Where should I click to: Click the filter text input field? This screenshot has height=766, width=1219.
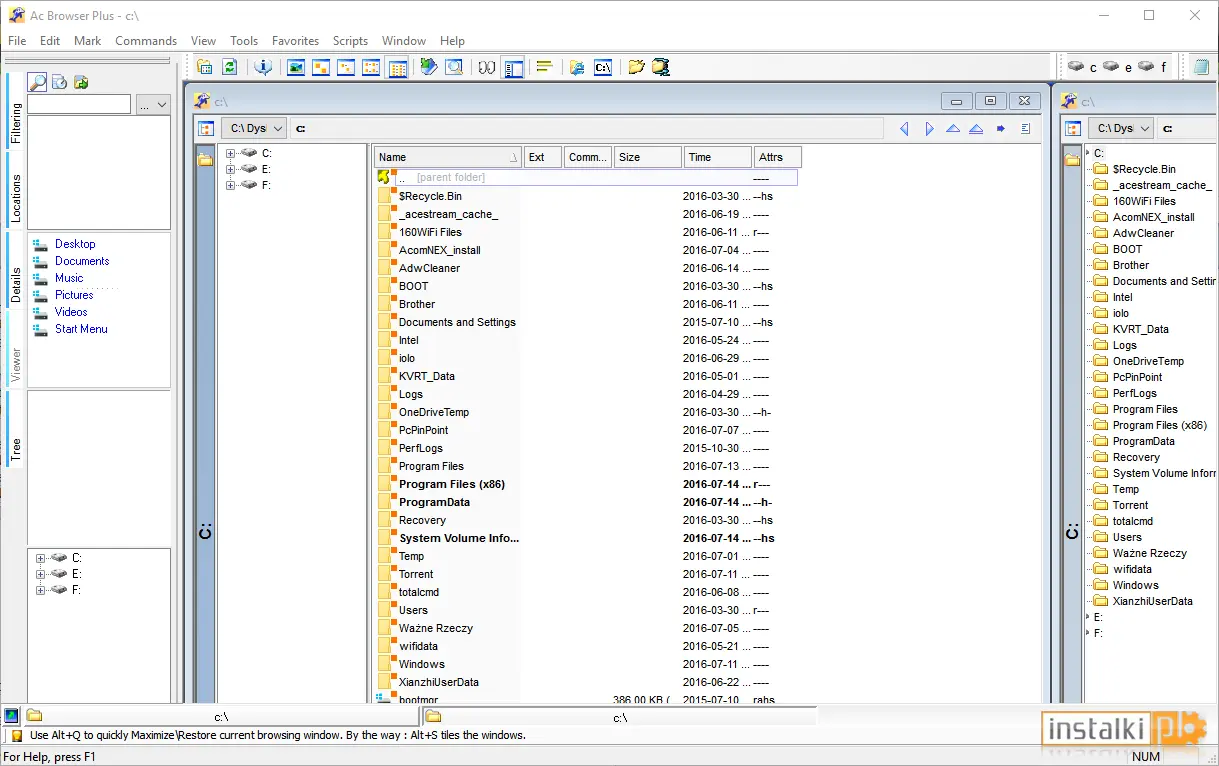[x=79, y=104]
